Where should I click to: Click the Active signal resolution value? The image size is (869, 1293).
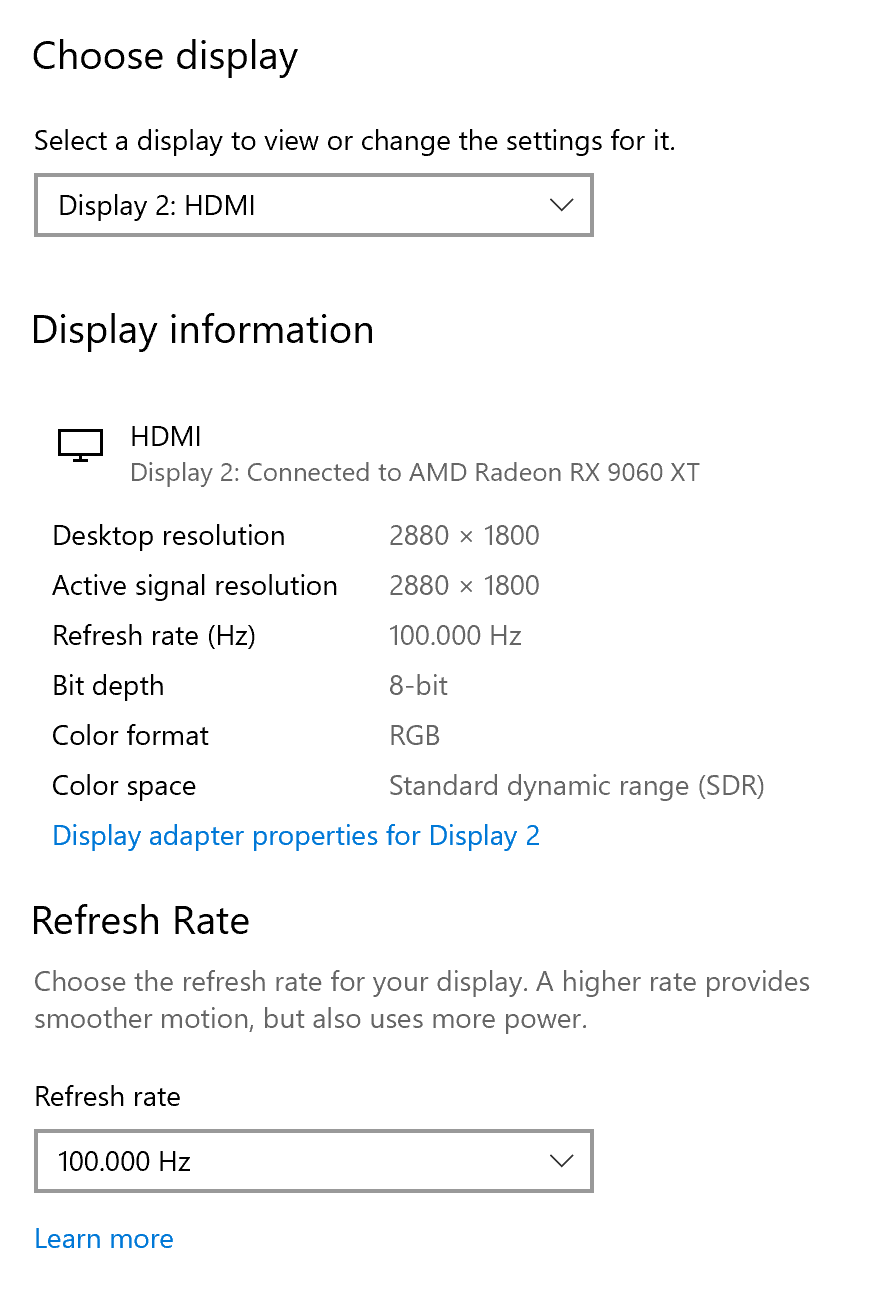(x=464, y=585)
